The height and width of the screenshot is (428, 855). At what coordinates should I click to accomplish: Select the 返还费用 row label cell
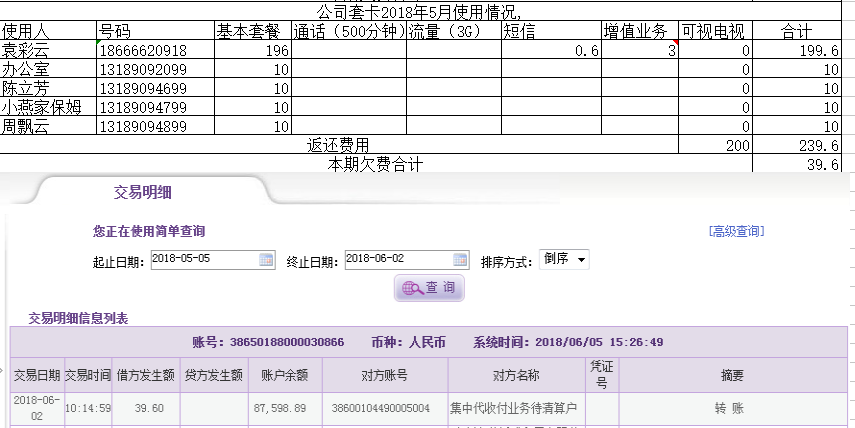(x=338, y=146)
